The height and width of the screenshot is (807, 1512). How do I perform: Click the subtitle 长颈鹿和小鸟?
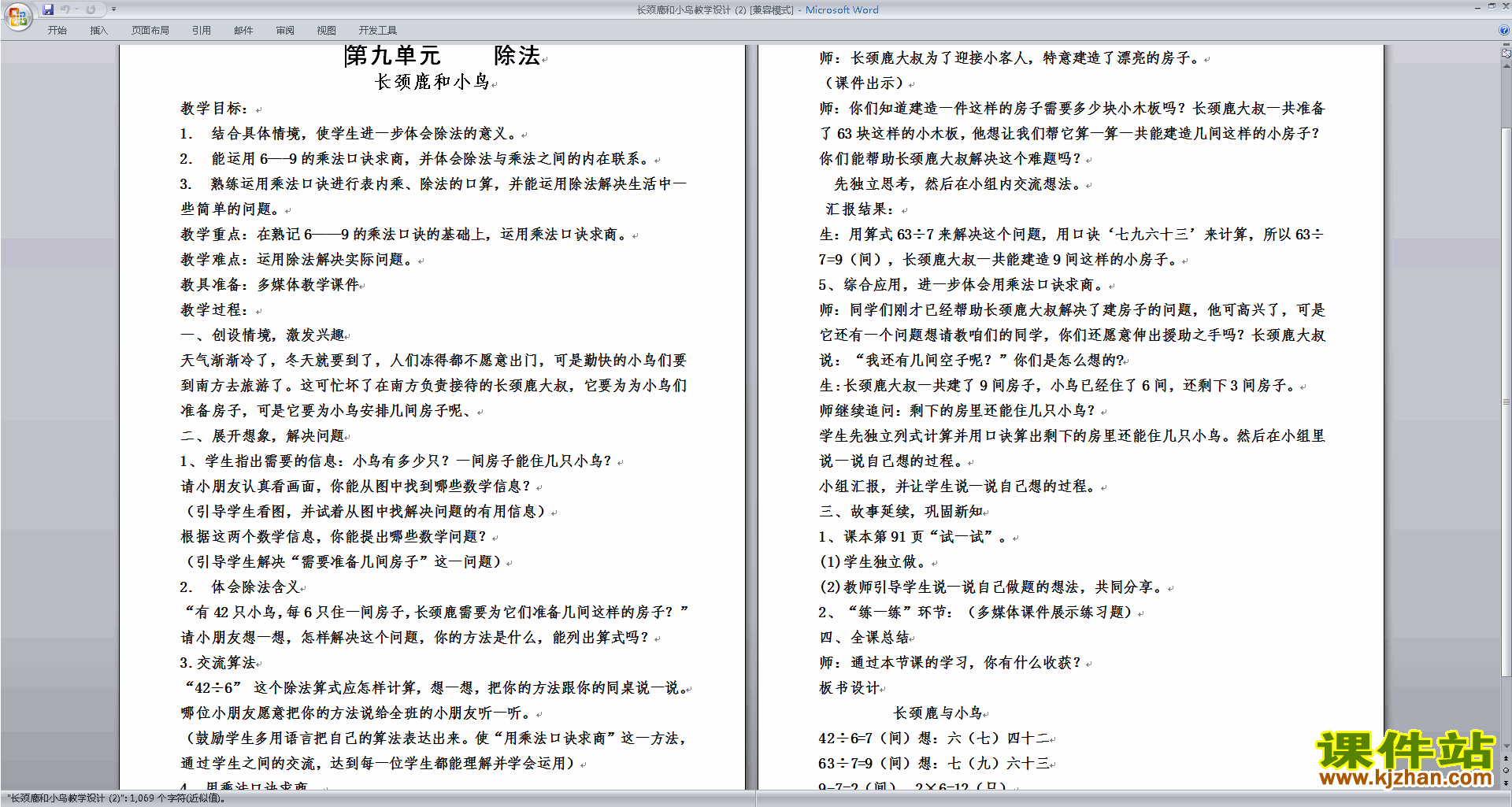coord(432,82)
